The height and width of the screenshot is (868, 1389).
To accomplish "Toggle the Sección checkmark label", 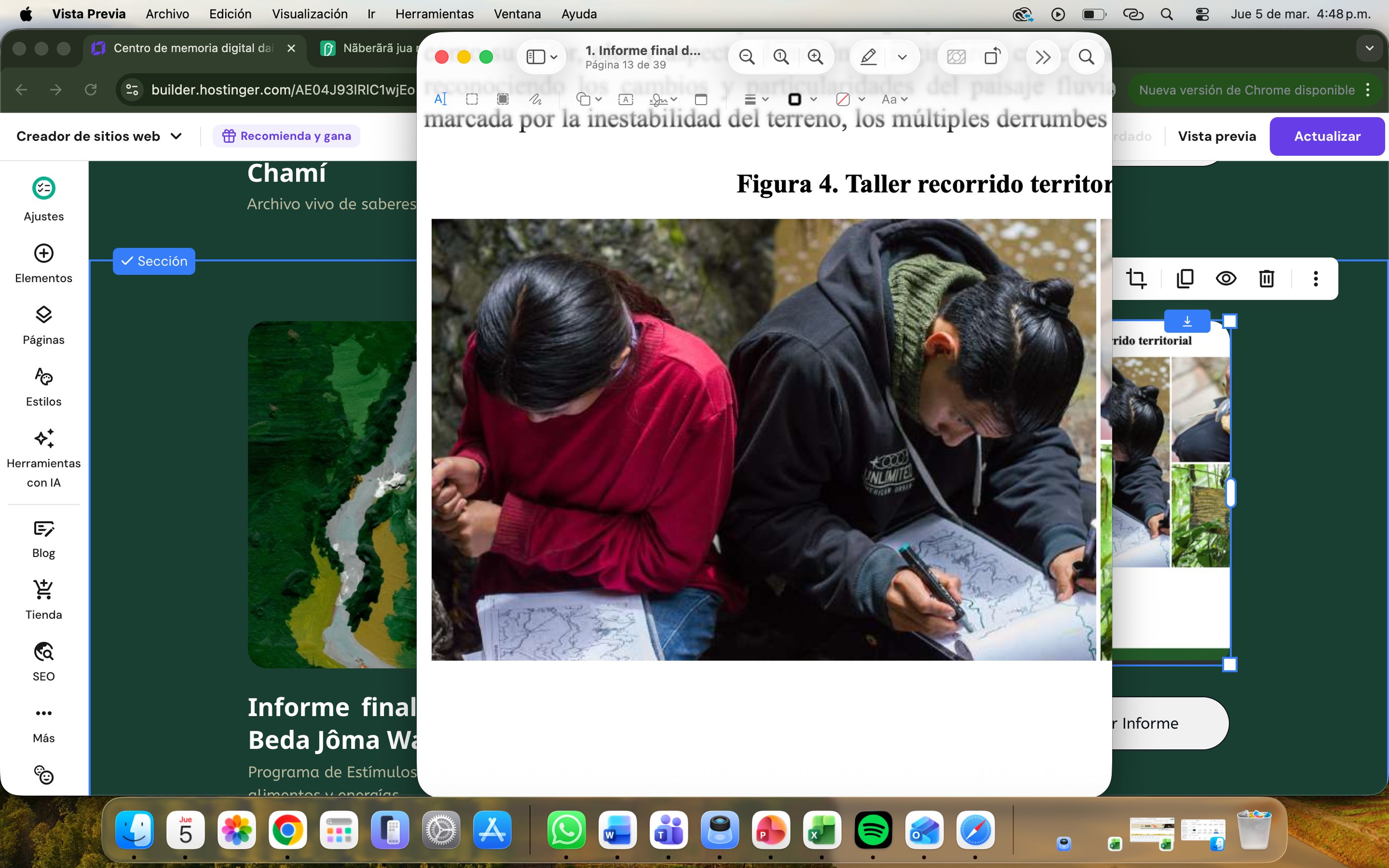I will click(154, 261).
